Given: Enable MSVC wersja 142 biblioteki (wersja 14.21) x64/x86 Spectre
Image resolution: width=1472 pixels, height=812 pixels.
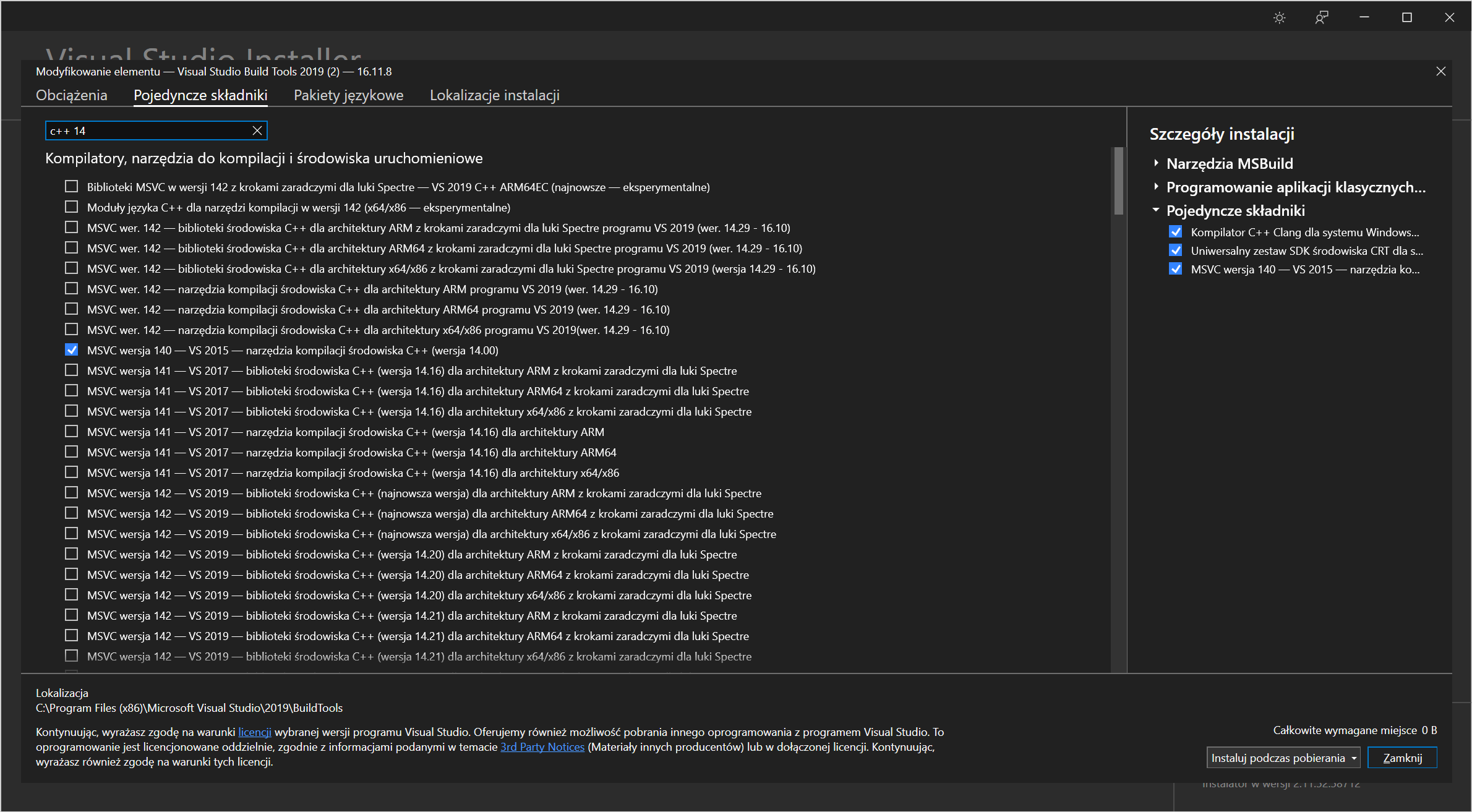Looking at the screenshot, I should click(x=72, y=656).
